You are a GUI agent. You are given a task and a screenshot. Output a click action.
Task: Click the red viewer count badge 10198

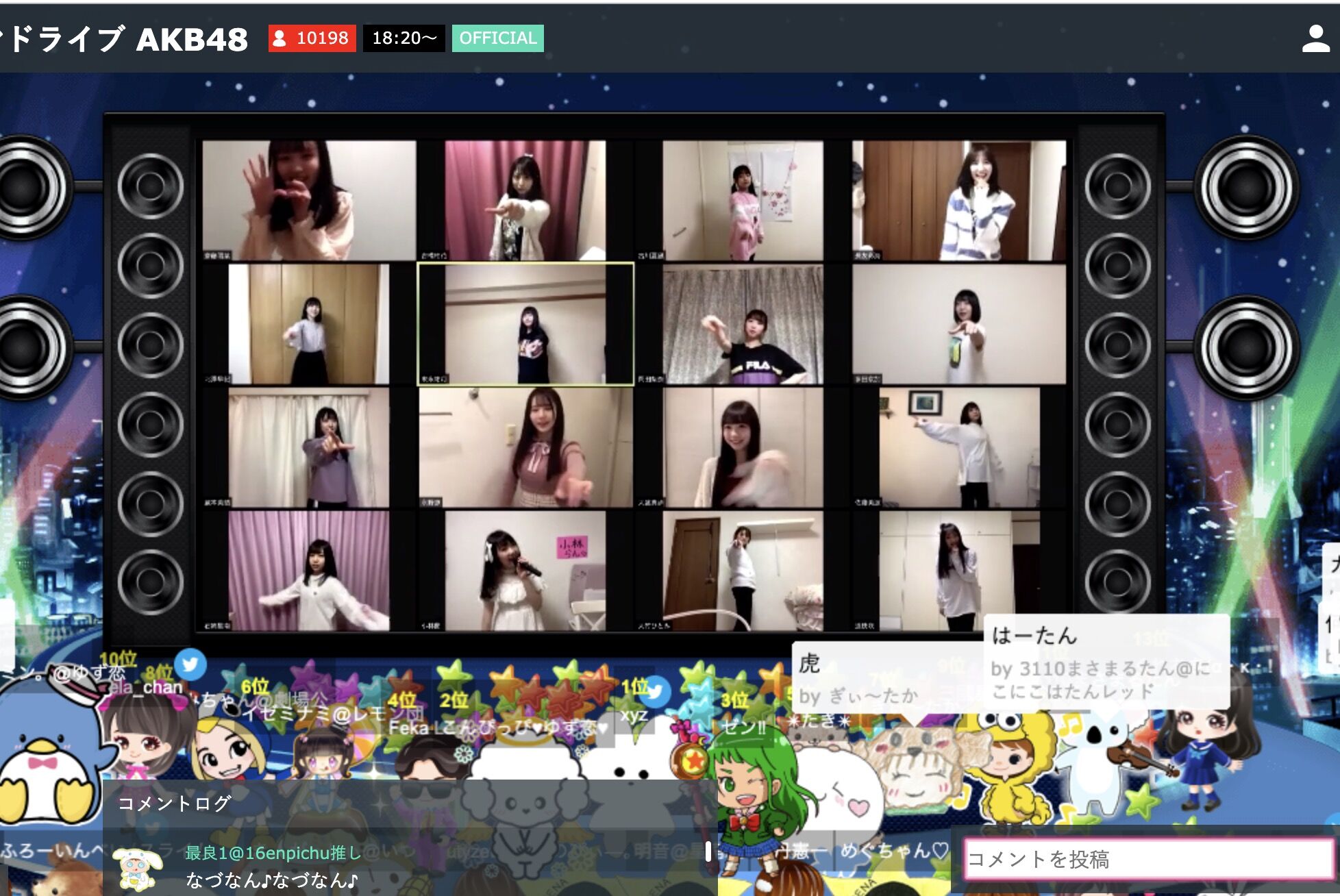point(312,38)
